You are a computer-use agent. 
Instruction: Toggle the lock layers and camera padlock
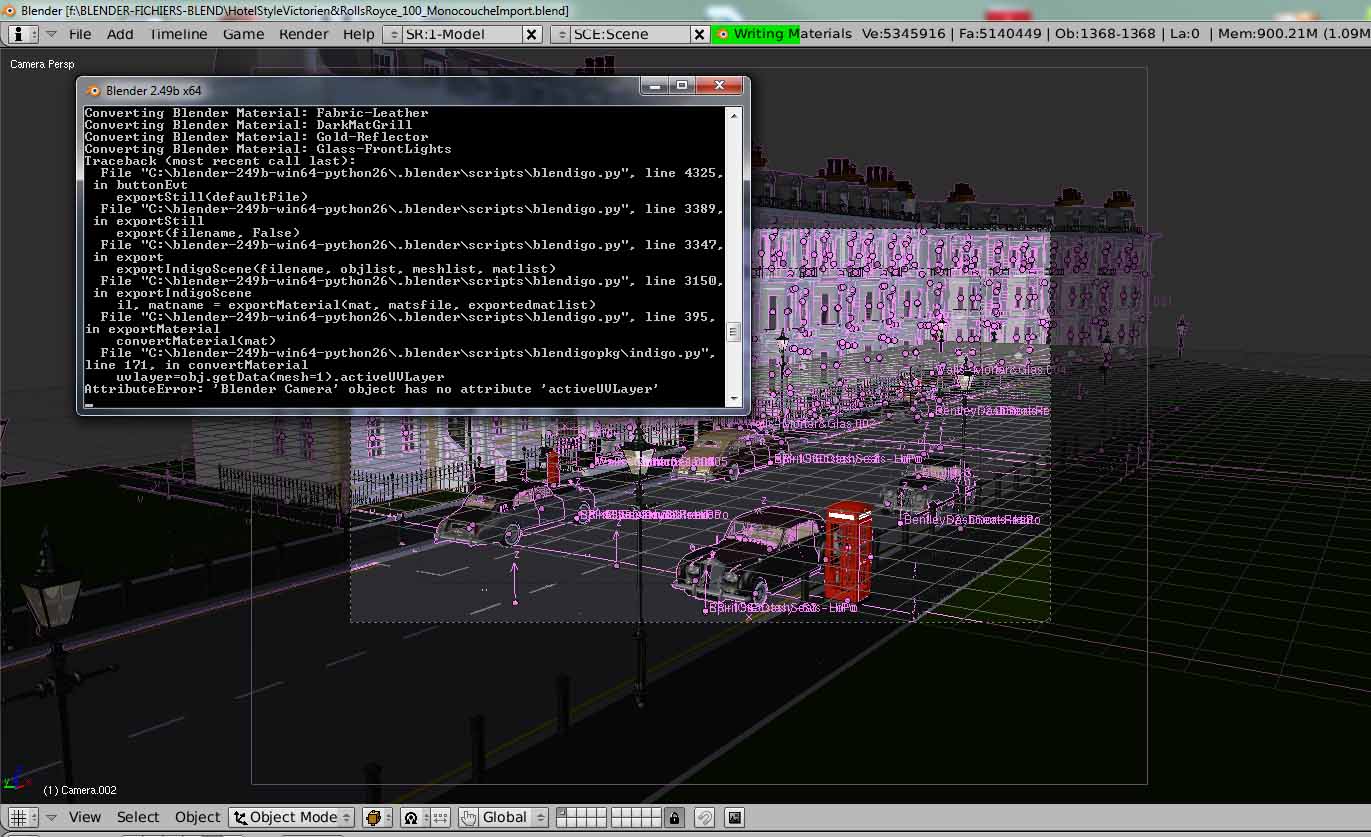tap(674, 817)
